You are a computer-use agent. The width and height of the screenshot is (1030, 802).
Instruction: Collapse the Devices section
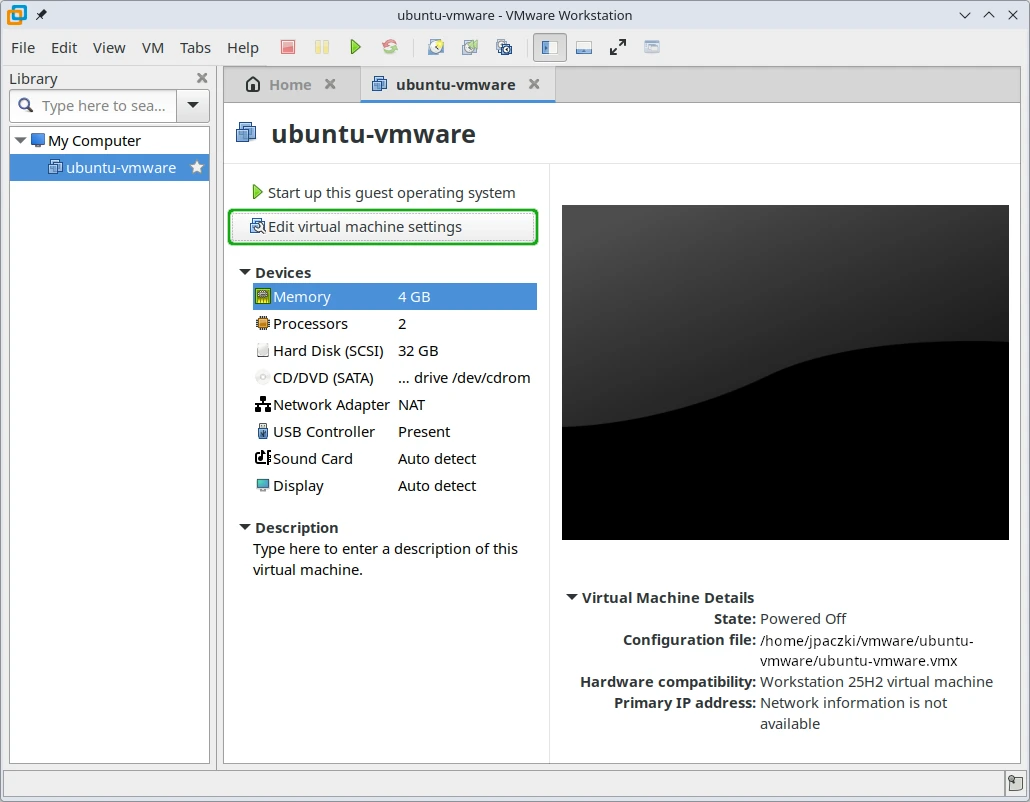click(244, 272)
